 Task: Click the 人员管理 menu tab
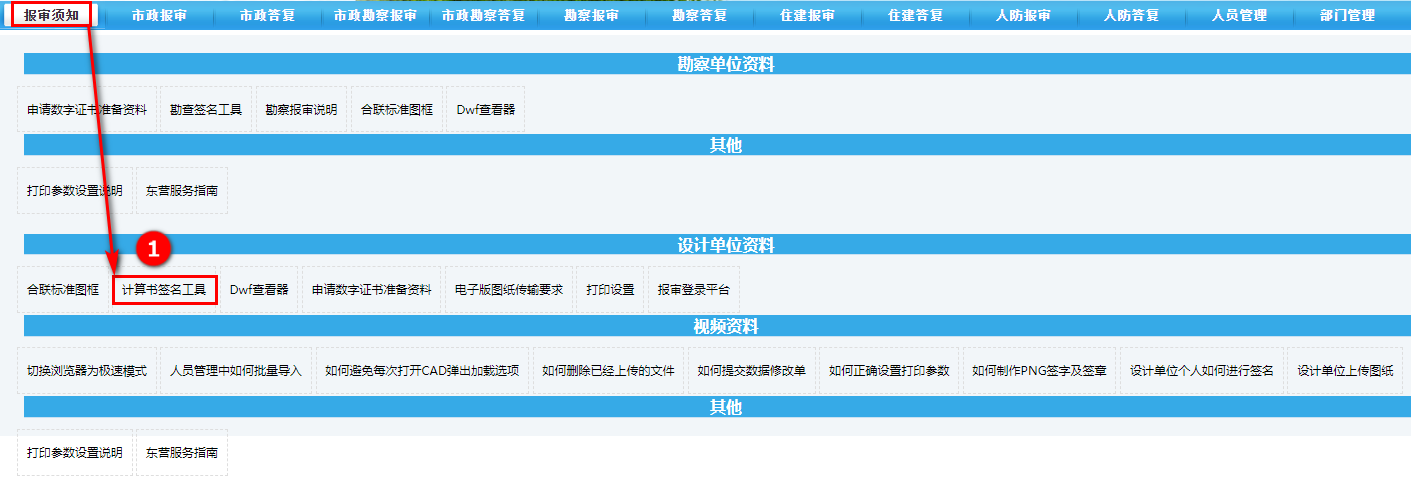pyautogui.click(x=1239, y=15)
